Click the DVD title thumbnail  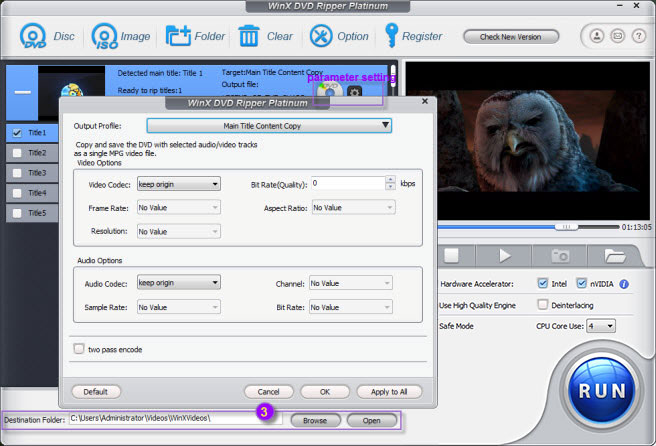point(72,82)
